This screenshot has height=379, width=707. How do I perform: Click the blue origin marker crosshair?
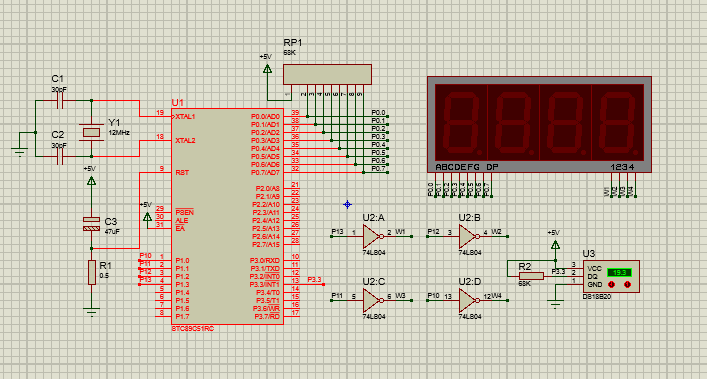tap(347, 205)
